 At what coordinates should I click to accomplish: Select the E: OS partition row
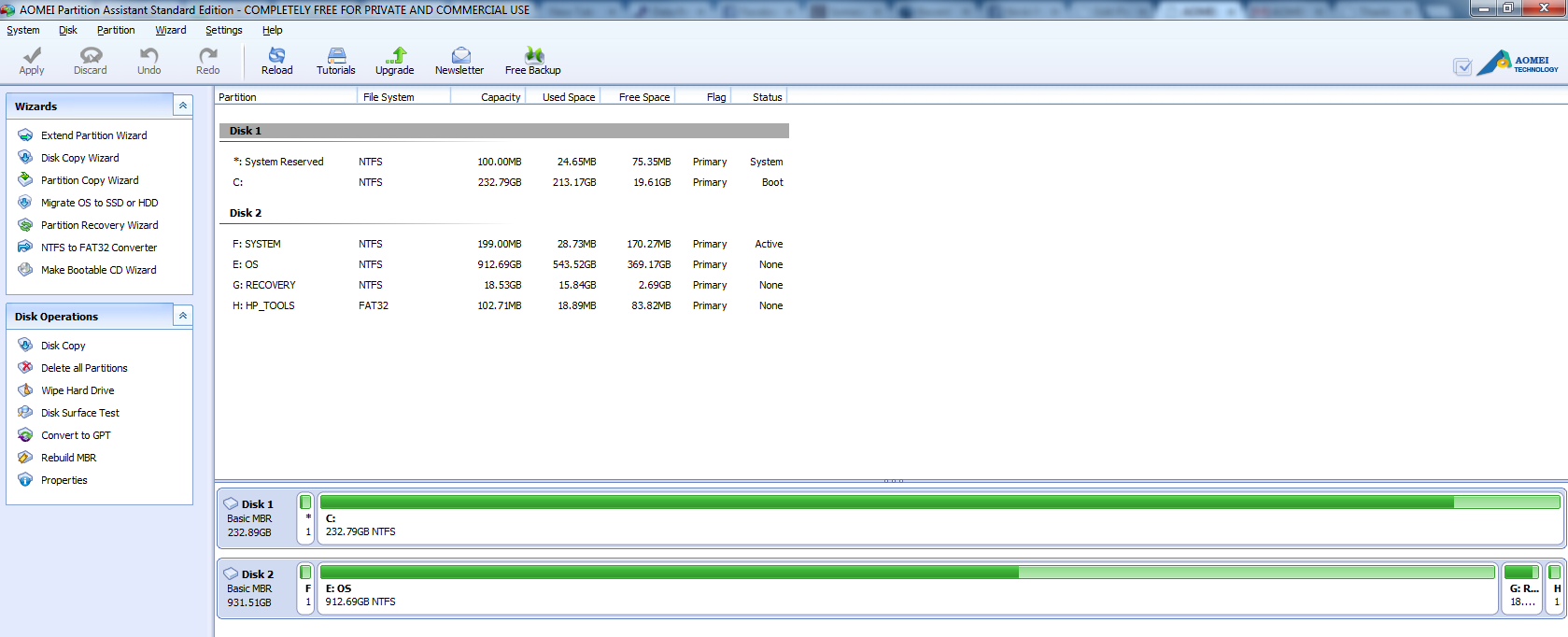click(x=503, y=264)
